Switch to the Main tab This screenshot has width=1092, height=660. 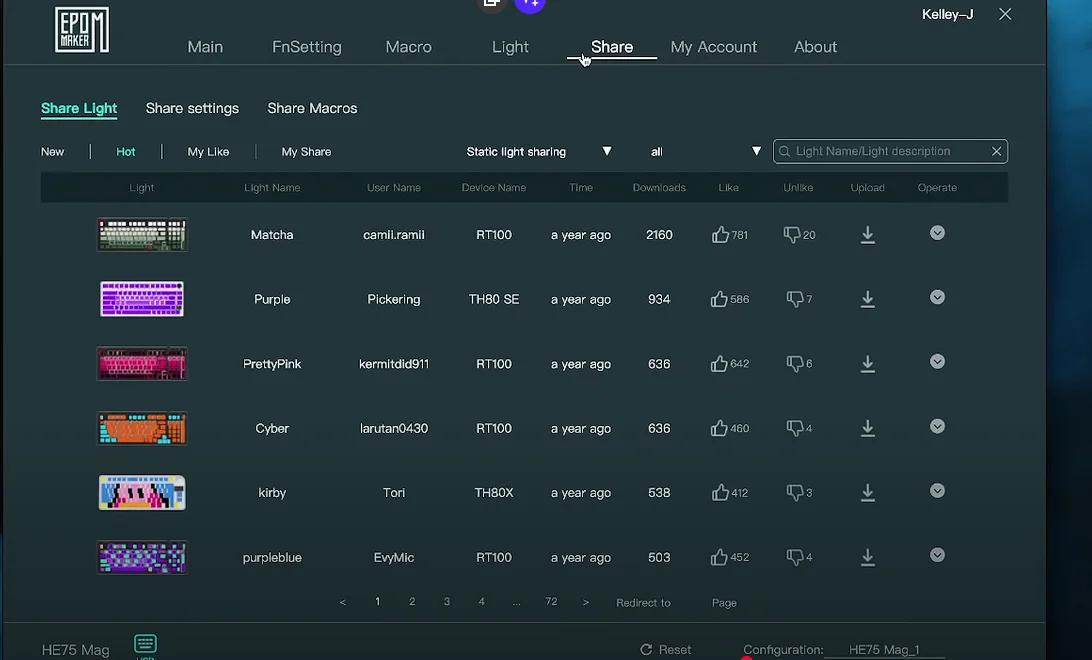(x=205, y=47)
